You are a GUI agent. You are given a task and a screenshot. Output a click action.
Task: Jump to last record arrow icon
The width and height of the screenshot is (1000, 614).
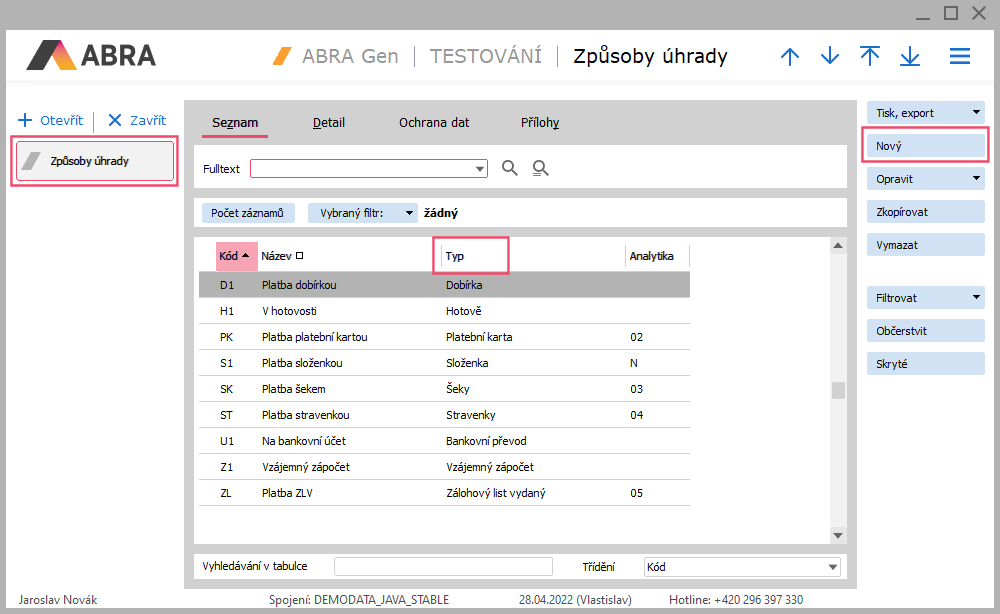pyautogui.click(x=910, y=56)
